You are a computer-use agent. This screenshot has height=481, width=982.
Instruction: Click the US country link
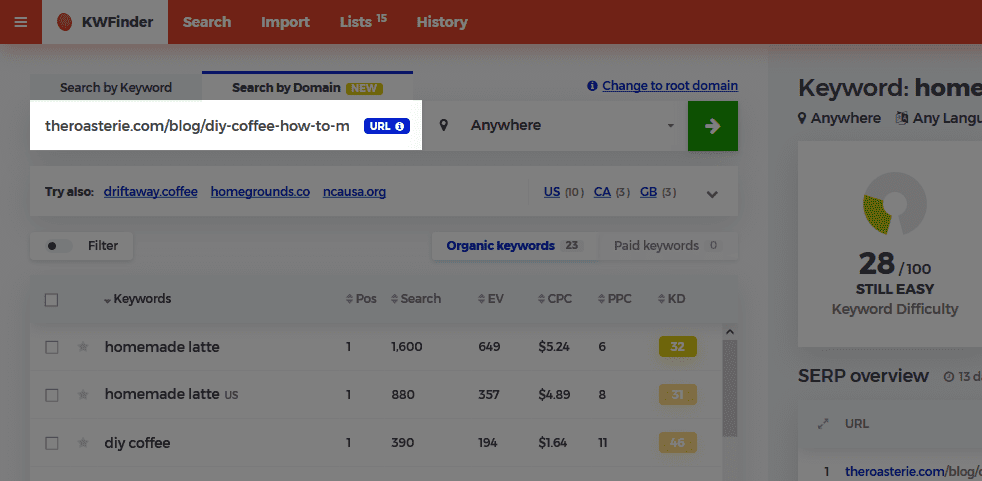pos(552,192)
